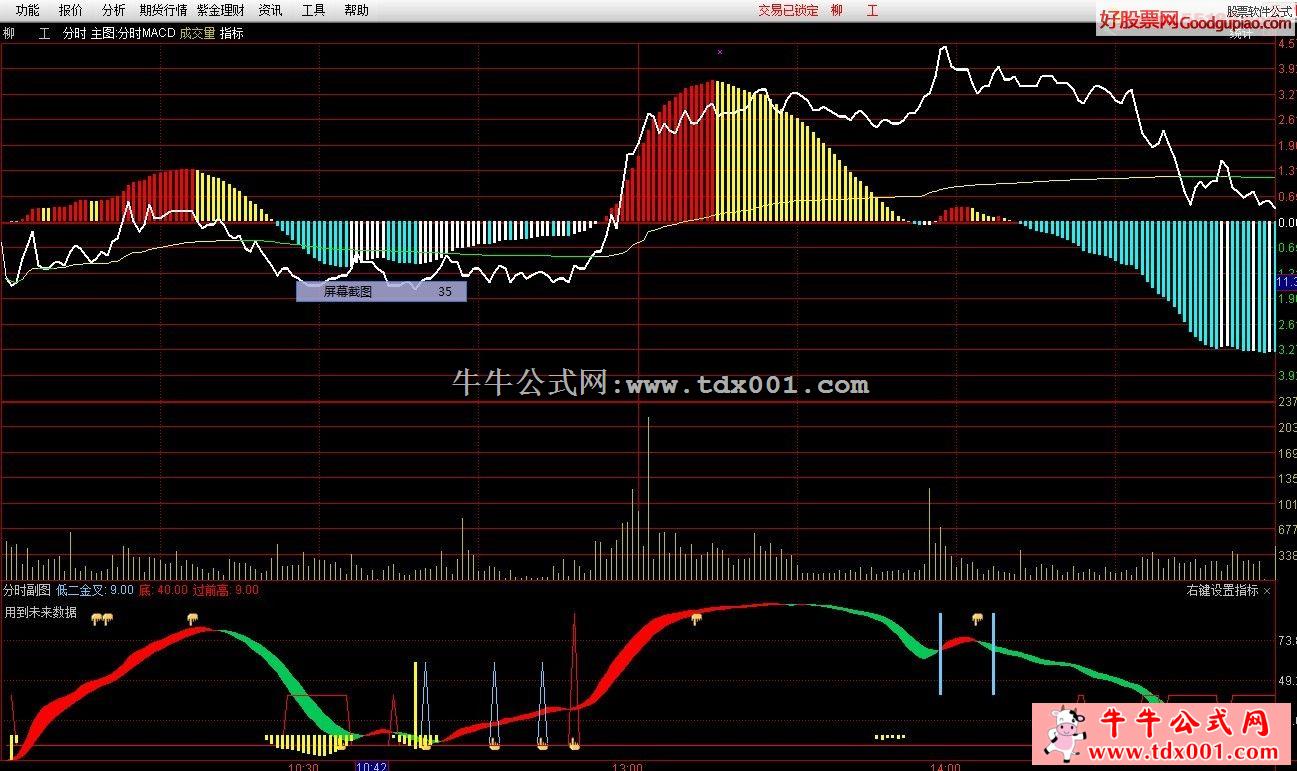
Task: Open the 工具 menu
Action: point(314,10)
